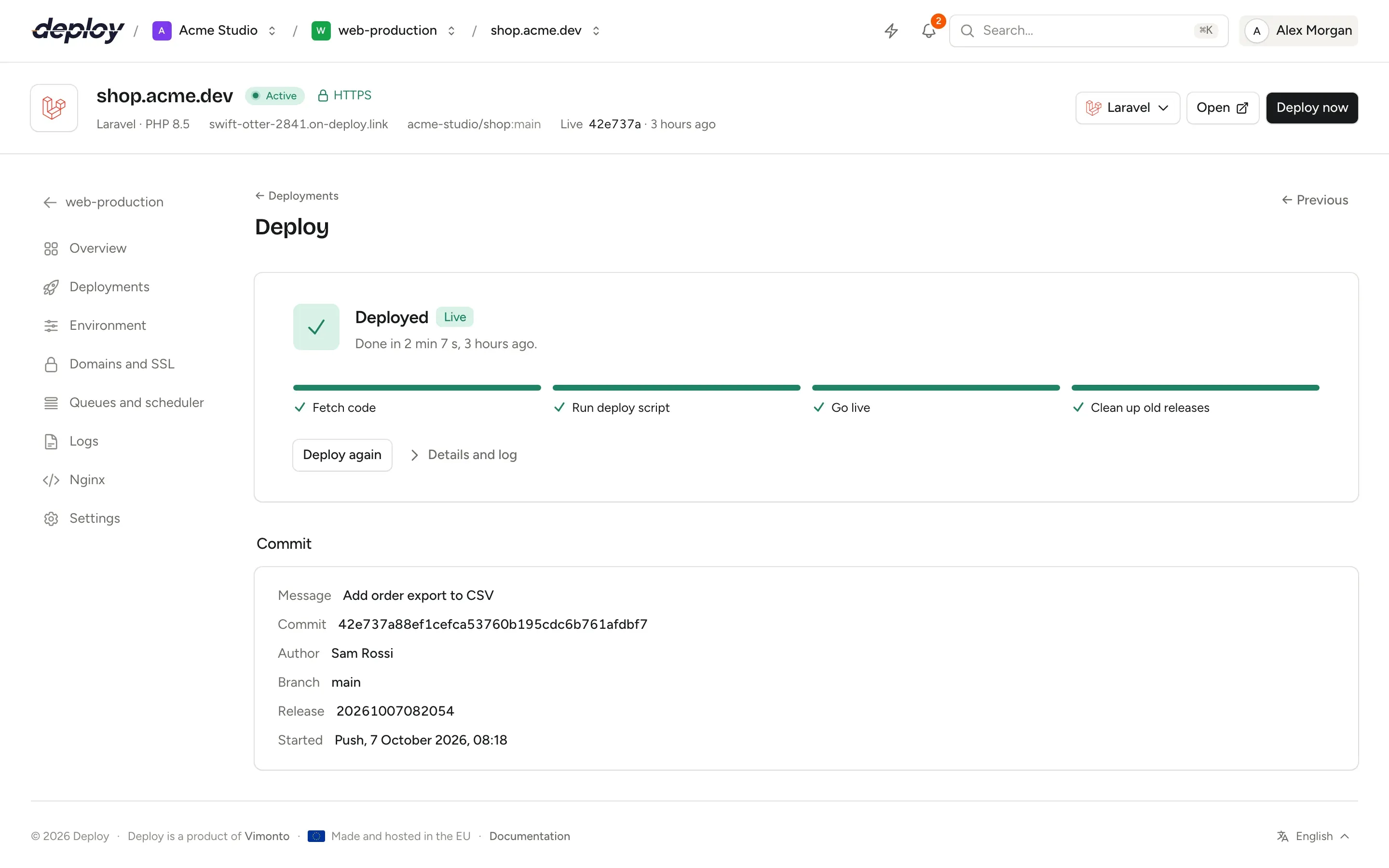Image resolution: width=1389 pixels, height=868 pixels.
Task: Open the Documentation link in the footer
Action: [529, 836]
